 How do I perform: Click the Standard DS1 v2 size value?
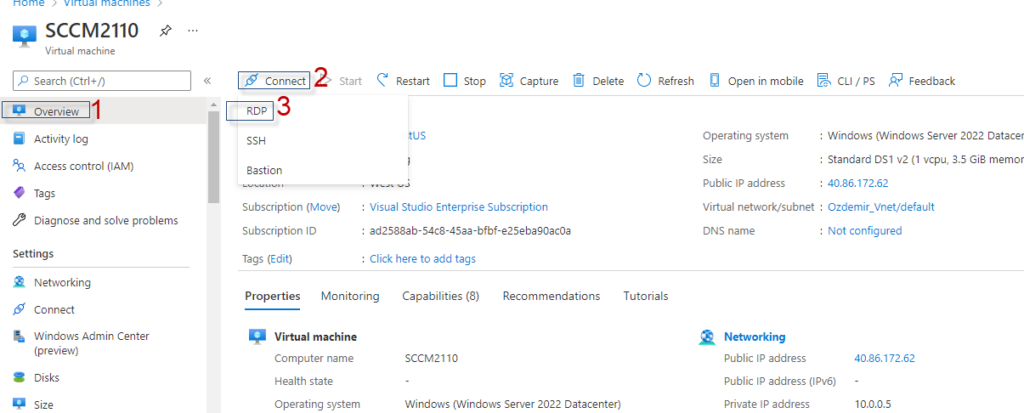[x=925, y=159]
